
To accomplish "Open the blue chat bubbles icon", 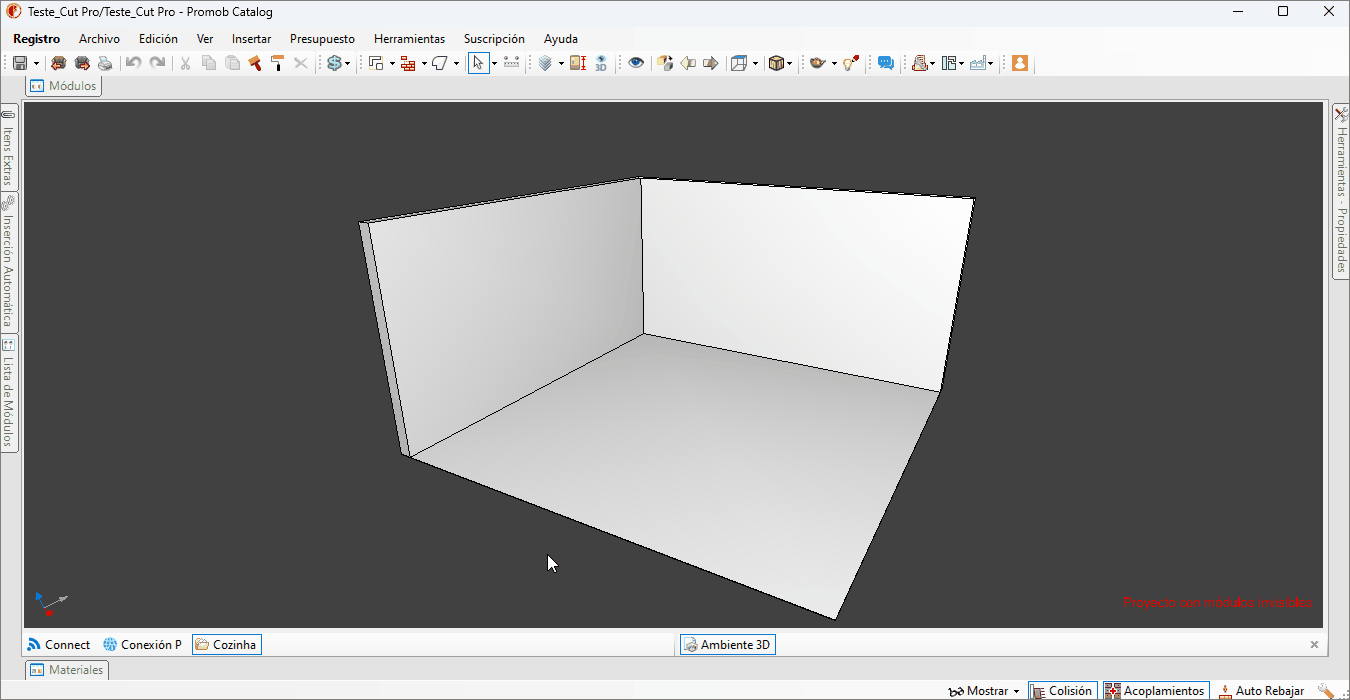I will [x=885, y=63].
